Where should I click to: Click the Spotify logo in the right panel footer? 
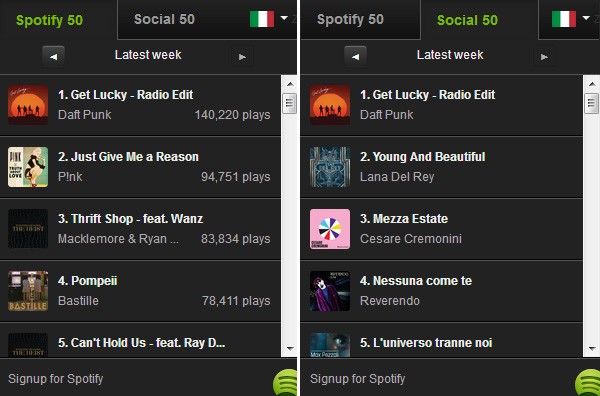(588, 382)
